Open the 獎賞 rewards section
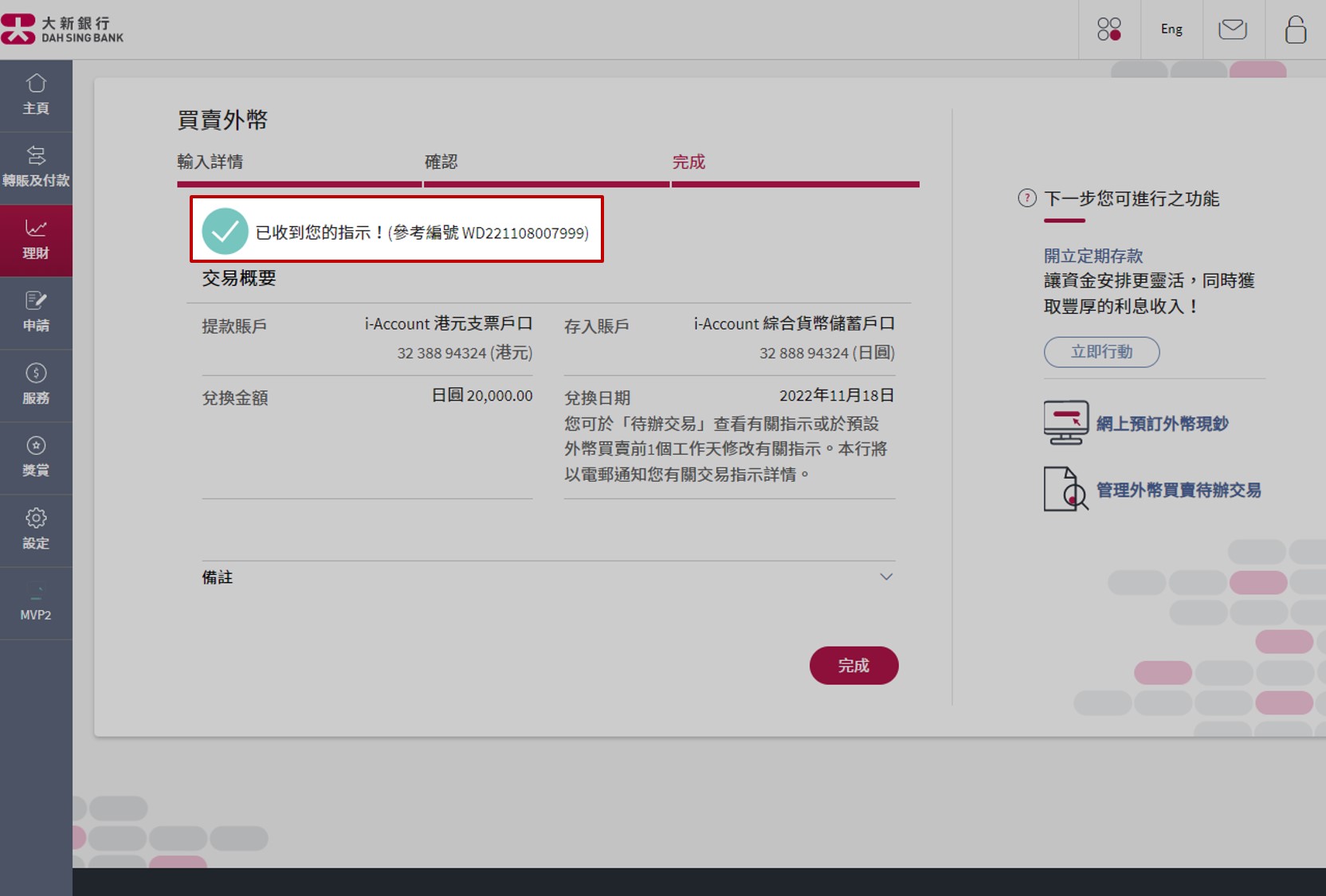The image size is (1326, 896). pos(36,456)
